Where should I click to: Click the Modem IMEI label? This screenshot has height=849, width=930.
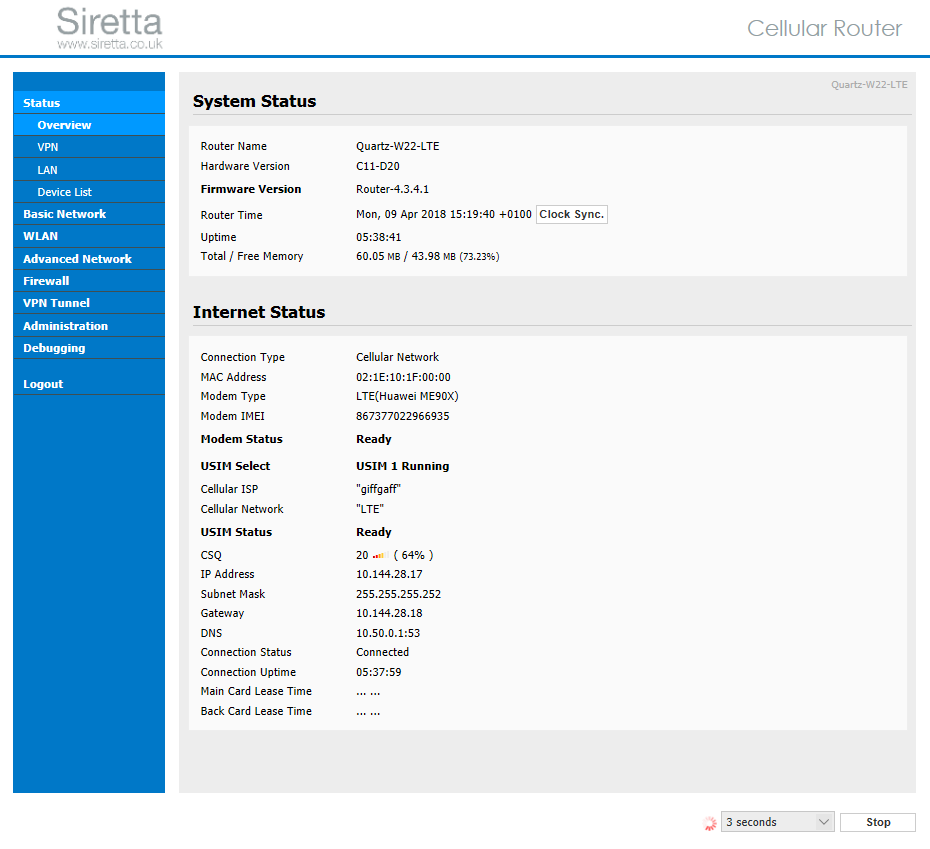[x=232, y=416]
